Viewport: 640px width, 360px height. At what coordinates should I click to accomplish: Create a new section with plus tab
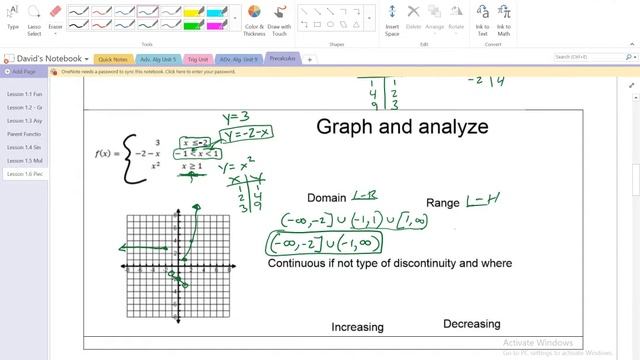310,60
